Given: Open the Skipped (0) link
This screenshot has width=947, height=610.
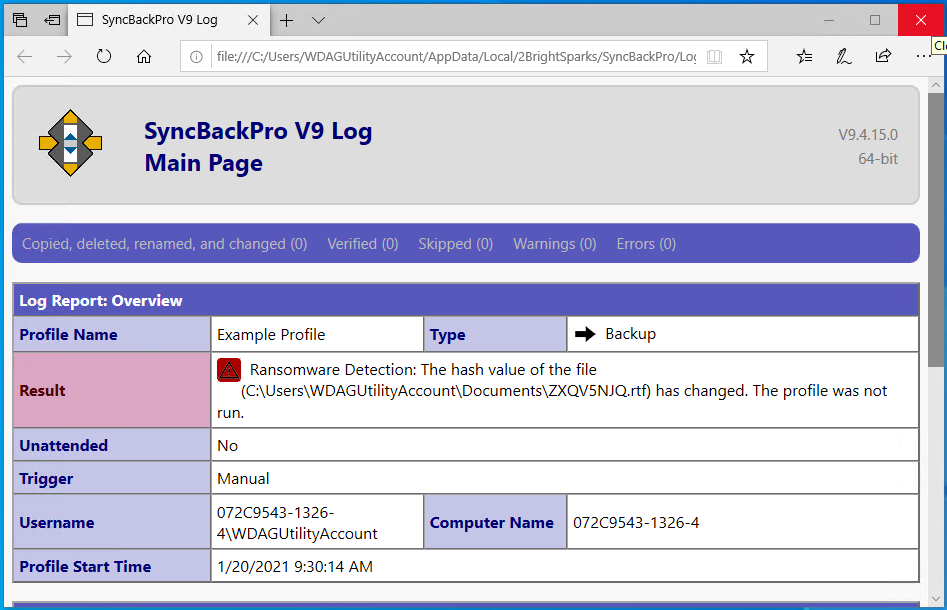Looking at the screenshot, I should click(x=456, y=244).
